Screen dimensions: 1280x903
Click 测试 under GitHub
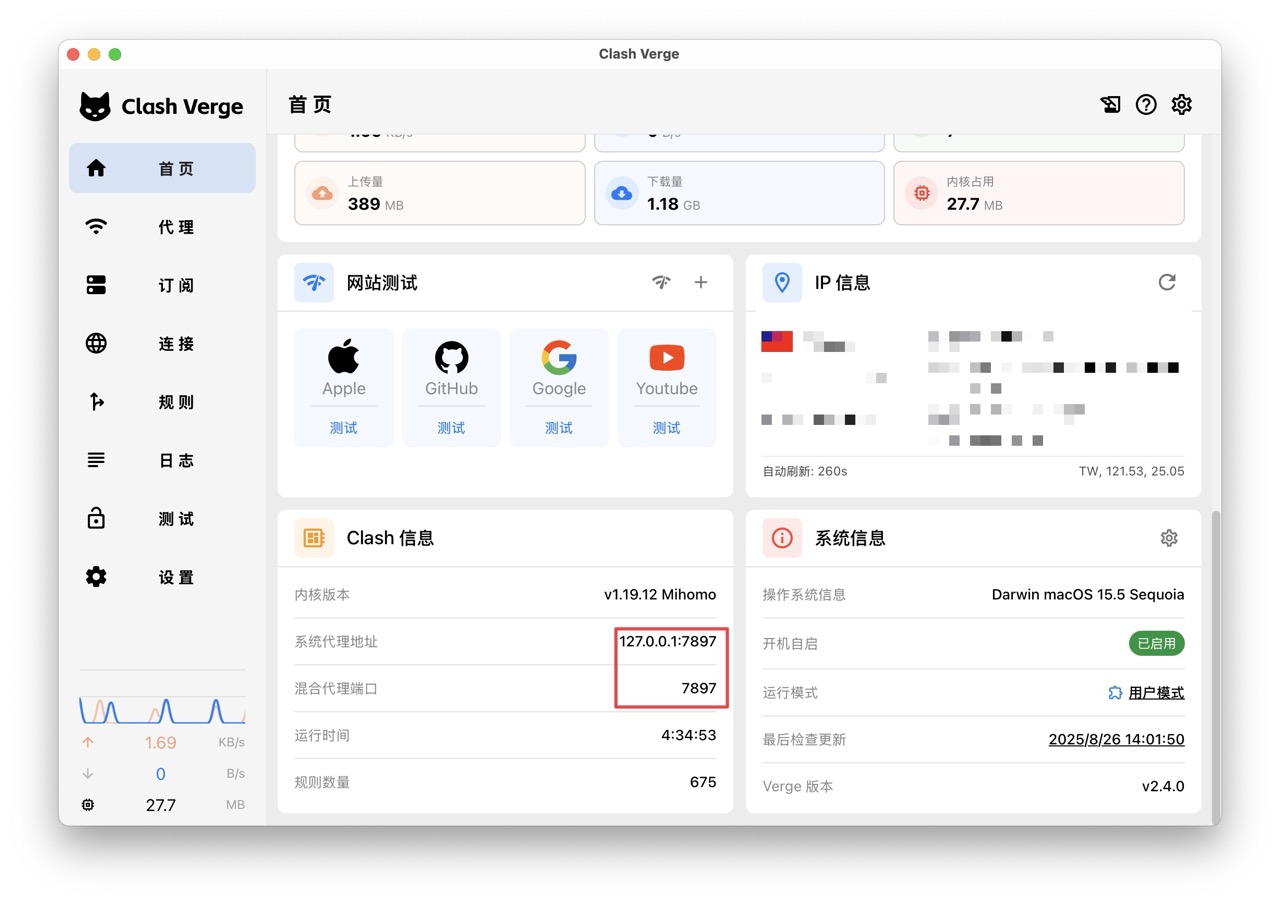click(x=451, y=428)
